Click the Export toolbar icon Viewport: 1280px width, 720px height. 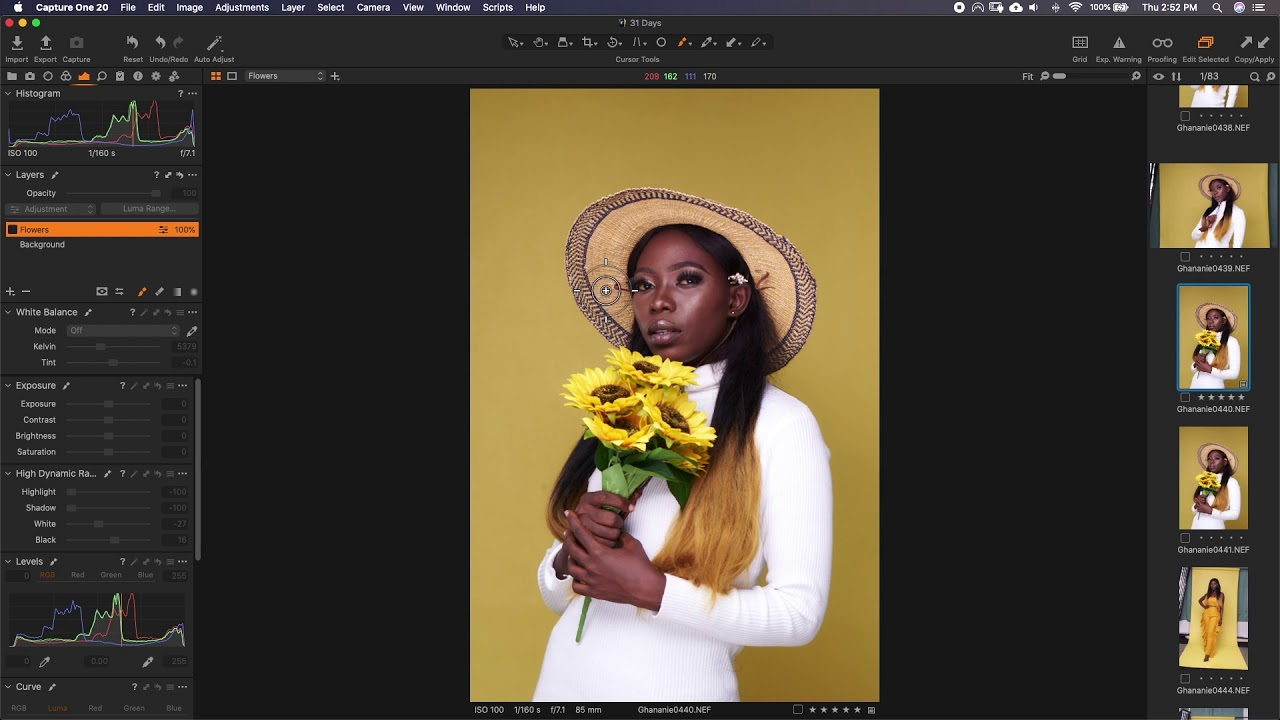pyautogui.click(x=45, y=42)
